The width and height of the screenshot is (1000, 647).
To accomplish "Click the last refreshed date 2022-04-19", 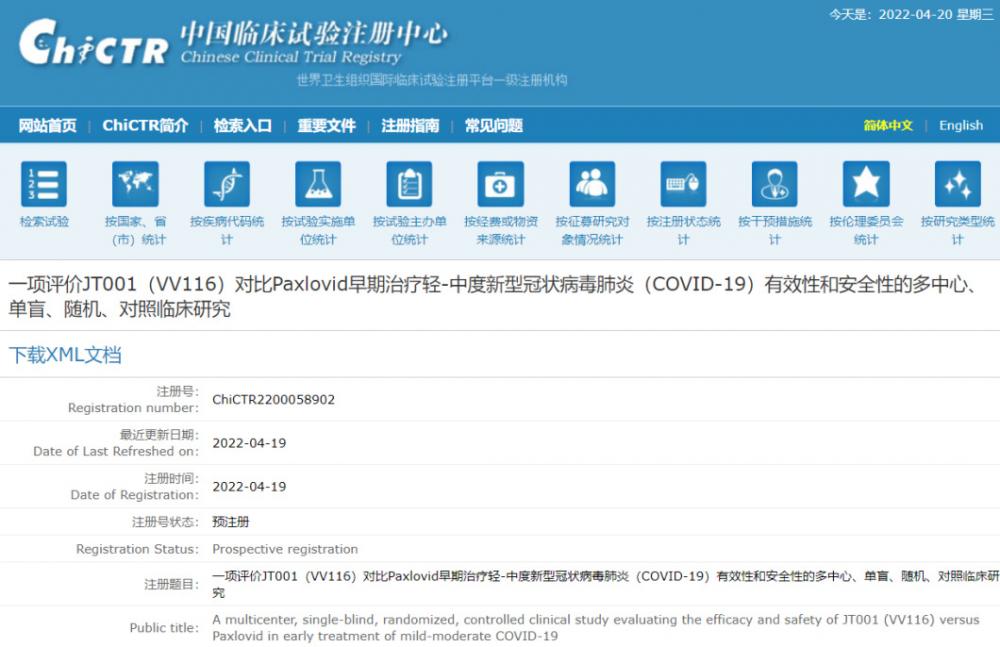I will click(249, 443).
